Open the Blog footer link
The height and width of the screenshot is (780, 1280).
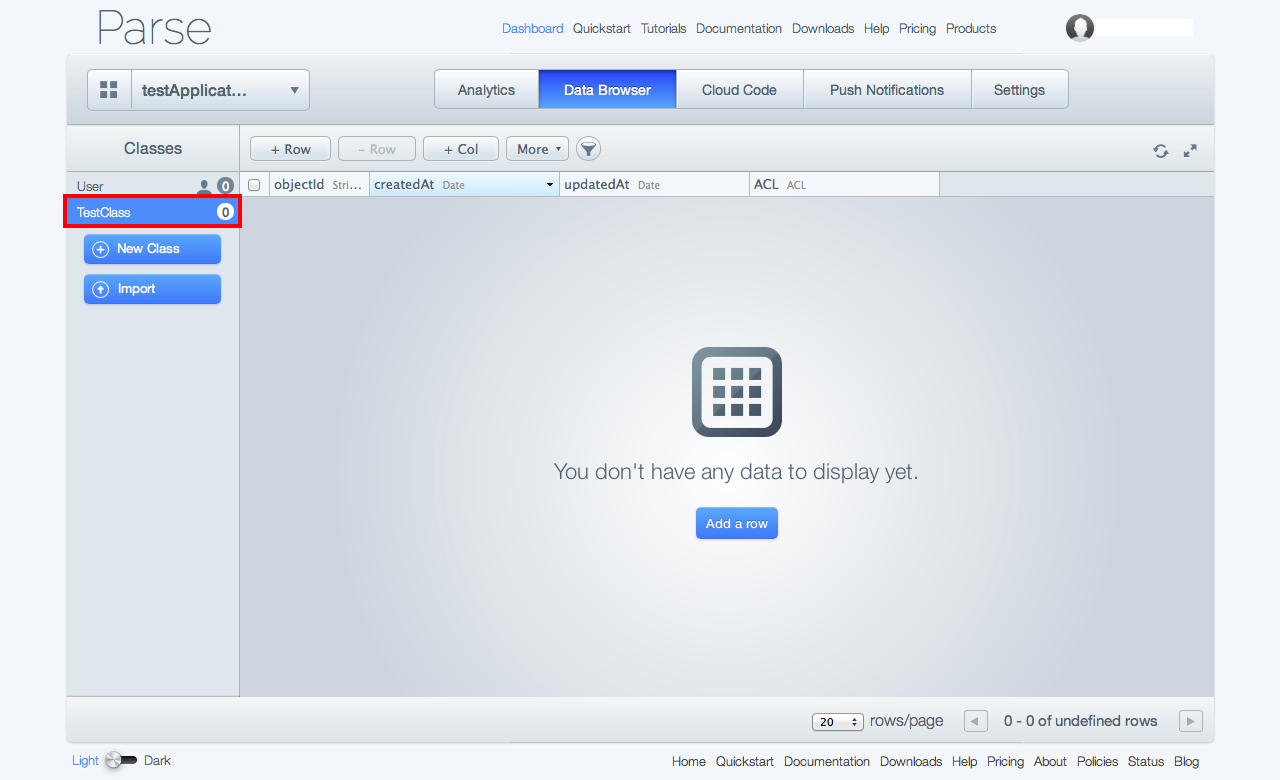1186,761
